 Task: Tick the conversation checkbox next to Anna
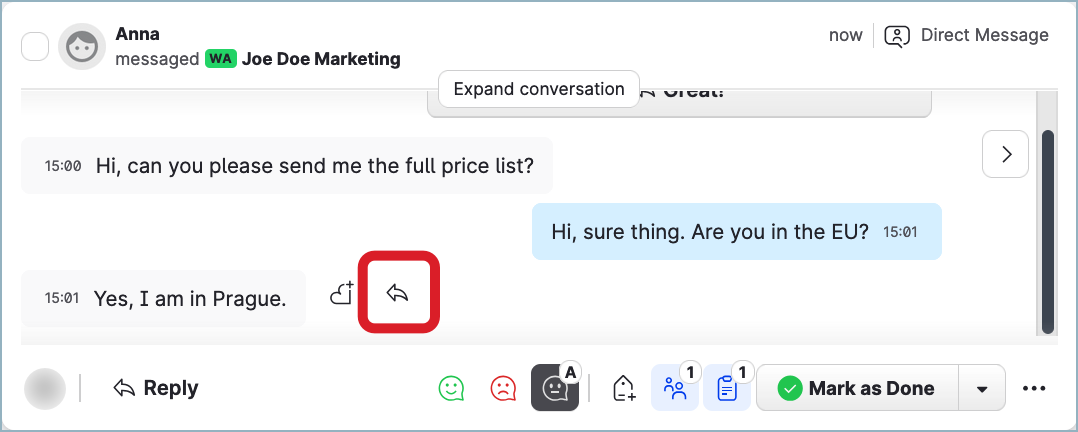click(x=35, y=46)
